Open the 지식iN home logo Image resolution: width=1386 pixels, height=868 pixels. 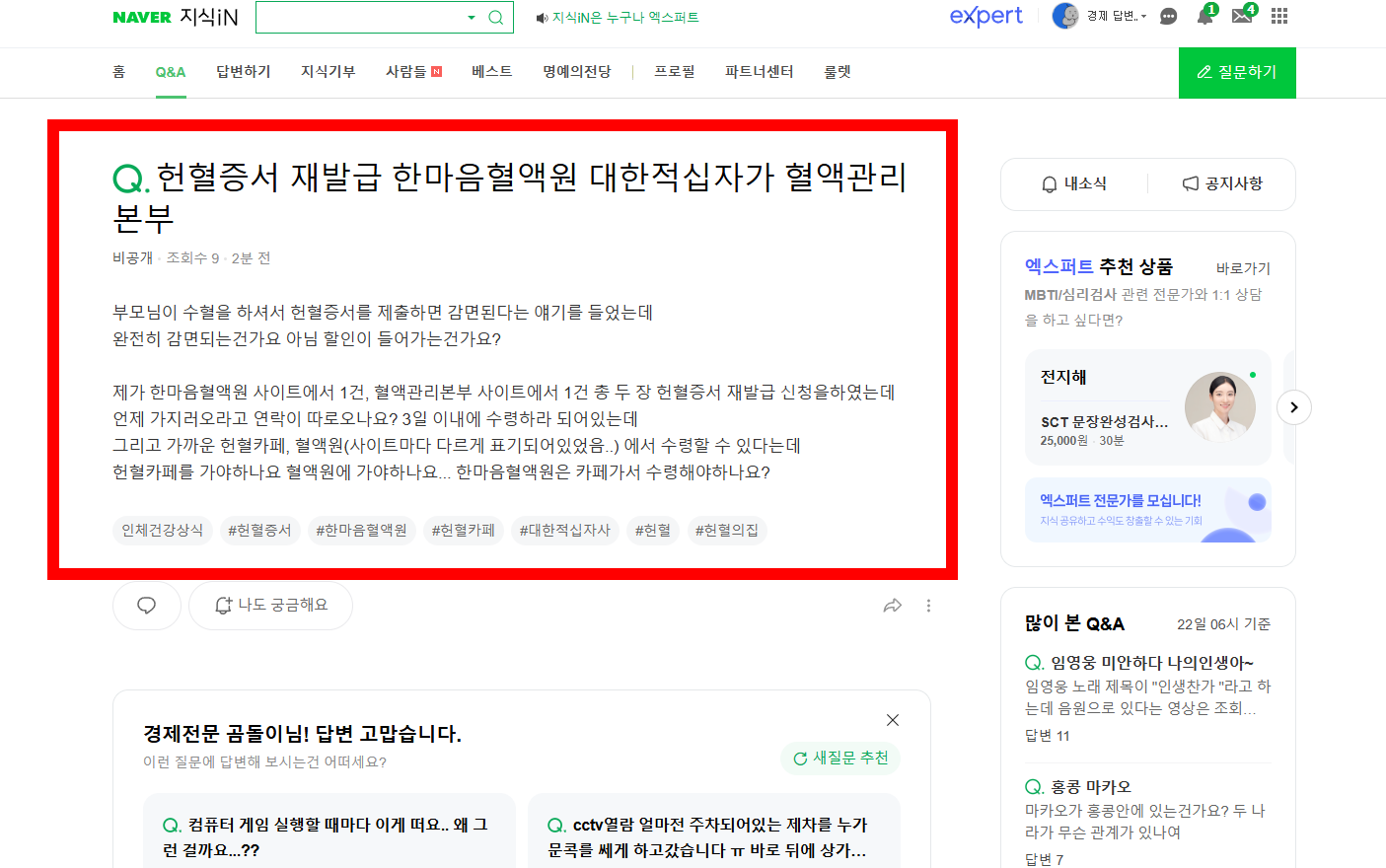pyautogui.click(x=209, y=17)
